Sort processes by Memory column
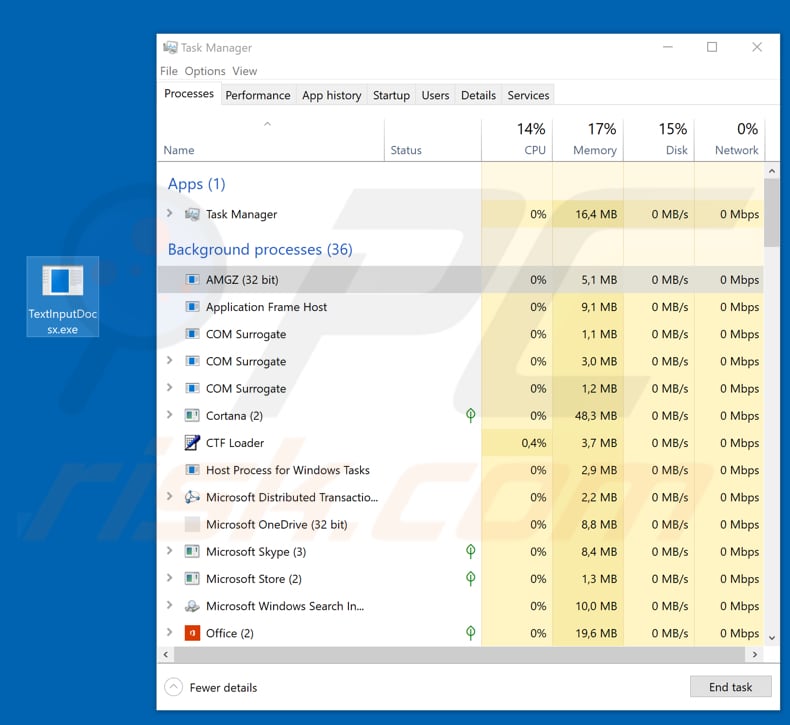 [x=588, y=140]
